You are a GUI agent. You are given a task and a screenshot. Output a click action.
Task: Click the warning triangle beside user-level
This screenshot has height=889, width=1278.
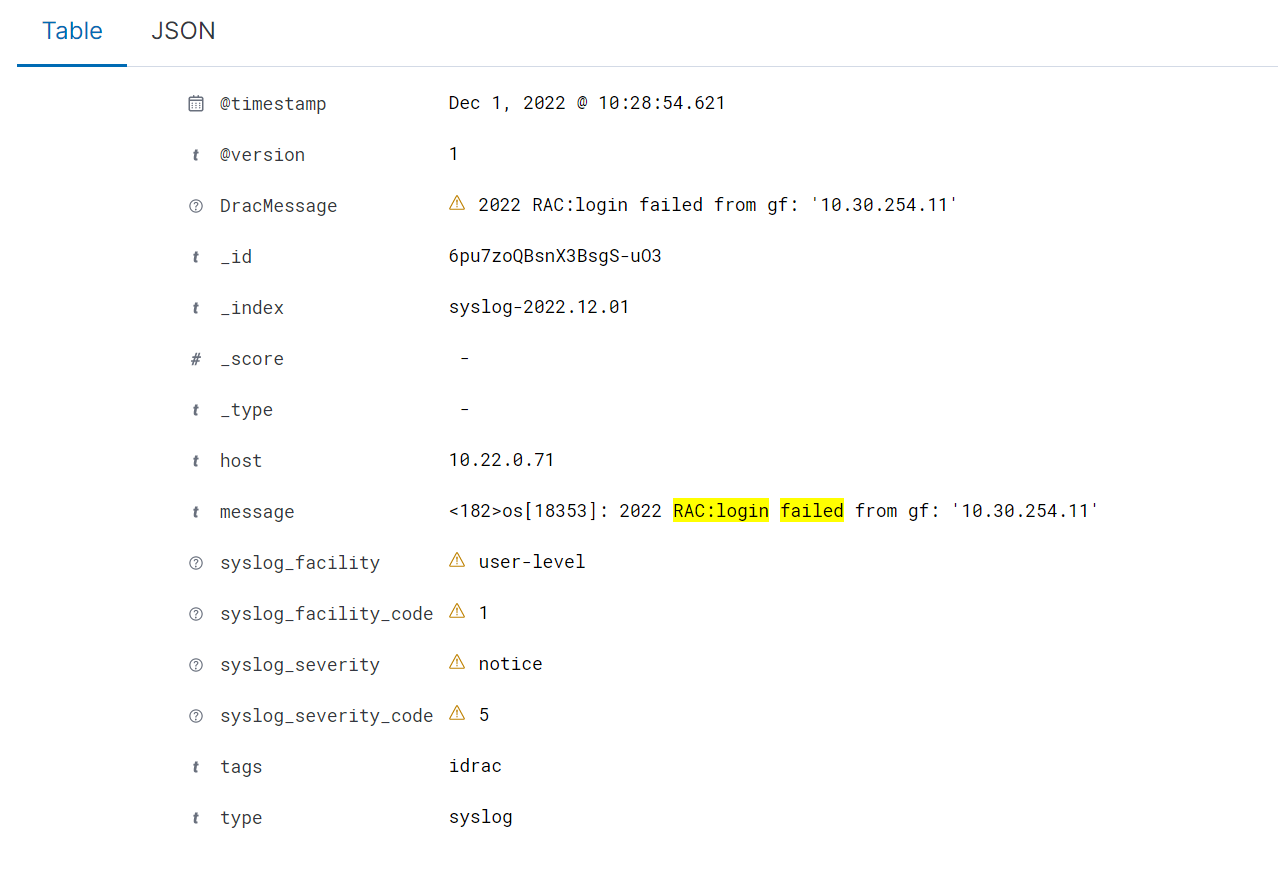pos(457,560)
